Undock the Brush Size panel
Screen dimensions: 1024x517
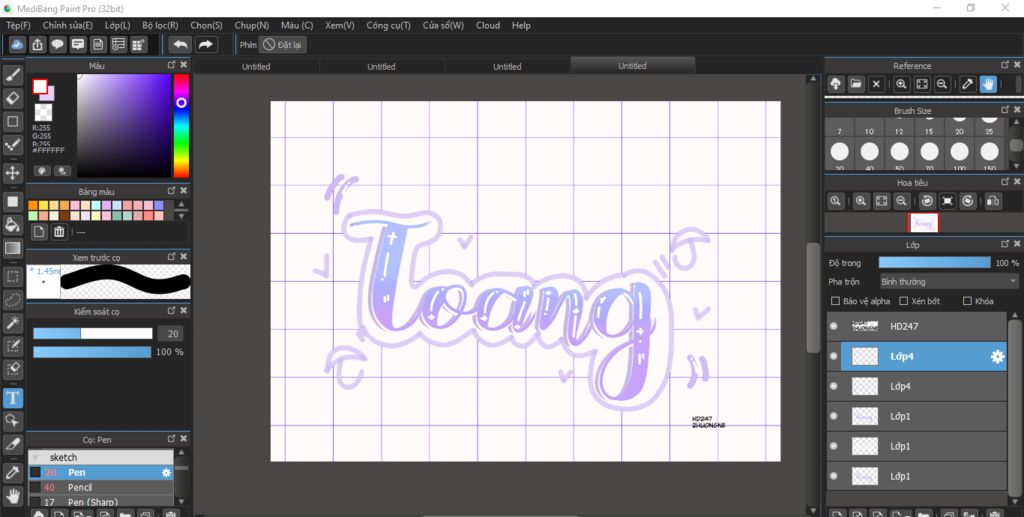point(1005,110)
